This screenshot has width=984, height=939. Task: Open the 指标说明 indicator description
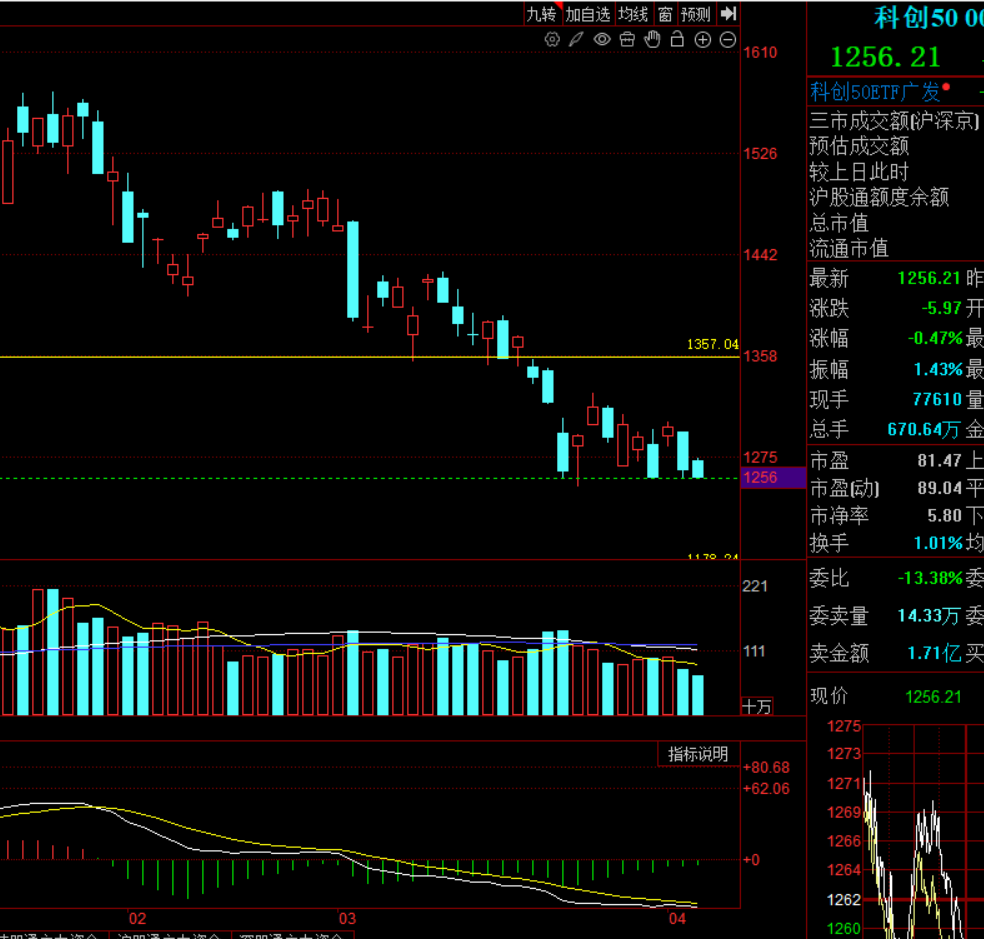tap(698, 754)
